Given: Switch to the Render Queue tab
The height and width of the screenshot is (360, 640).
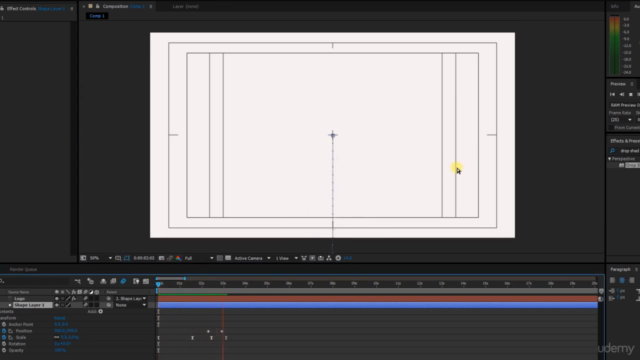Looking at the screenshot, I should [x=23, y=269].
